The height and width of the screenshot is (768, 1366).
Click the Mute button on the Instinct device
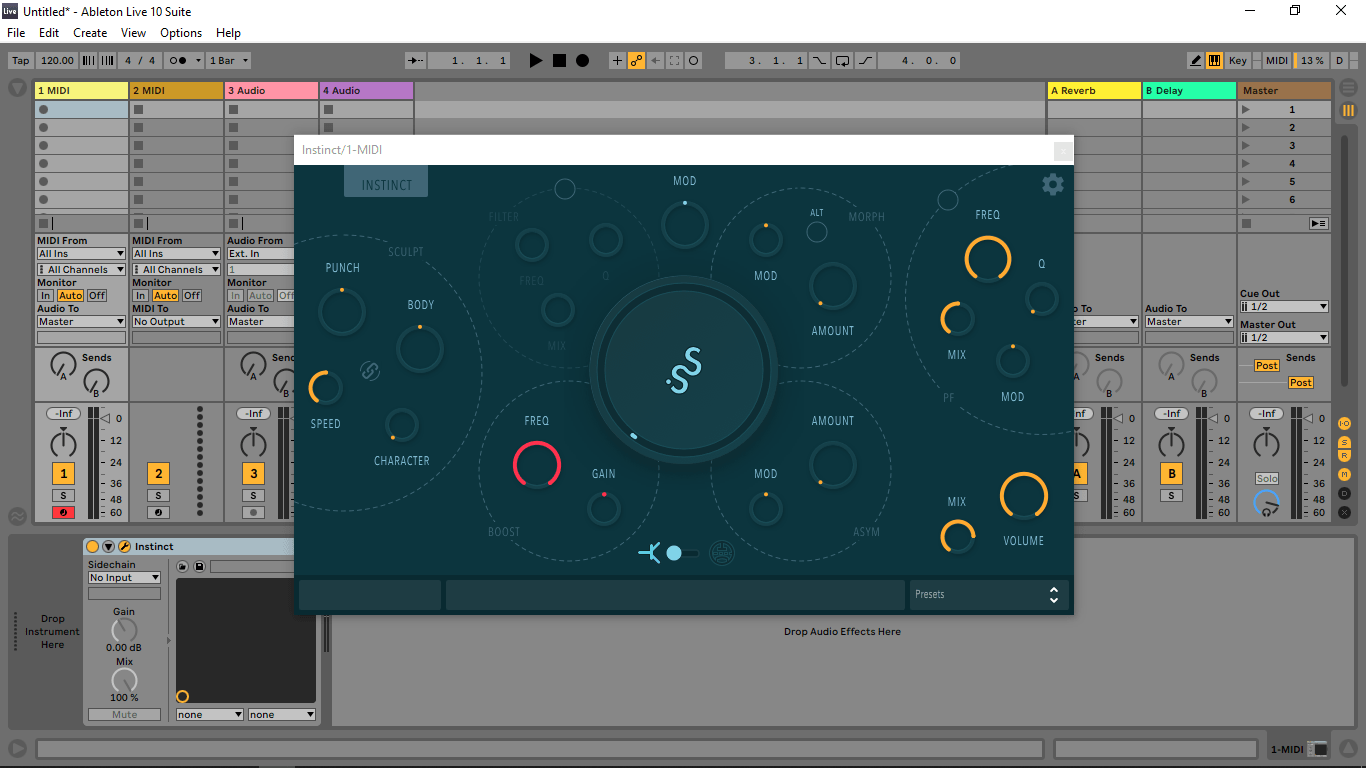coord(124,714)
